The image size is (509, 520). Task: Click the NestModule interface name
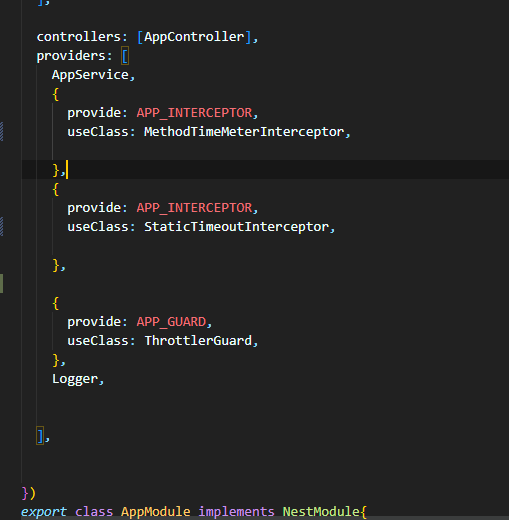pos(321,512)
